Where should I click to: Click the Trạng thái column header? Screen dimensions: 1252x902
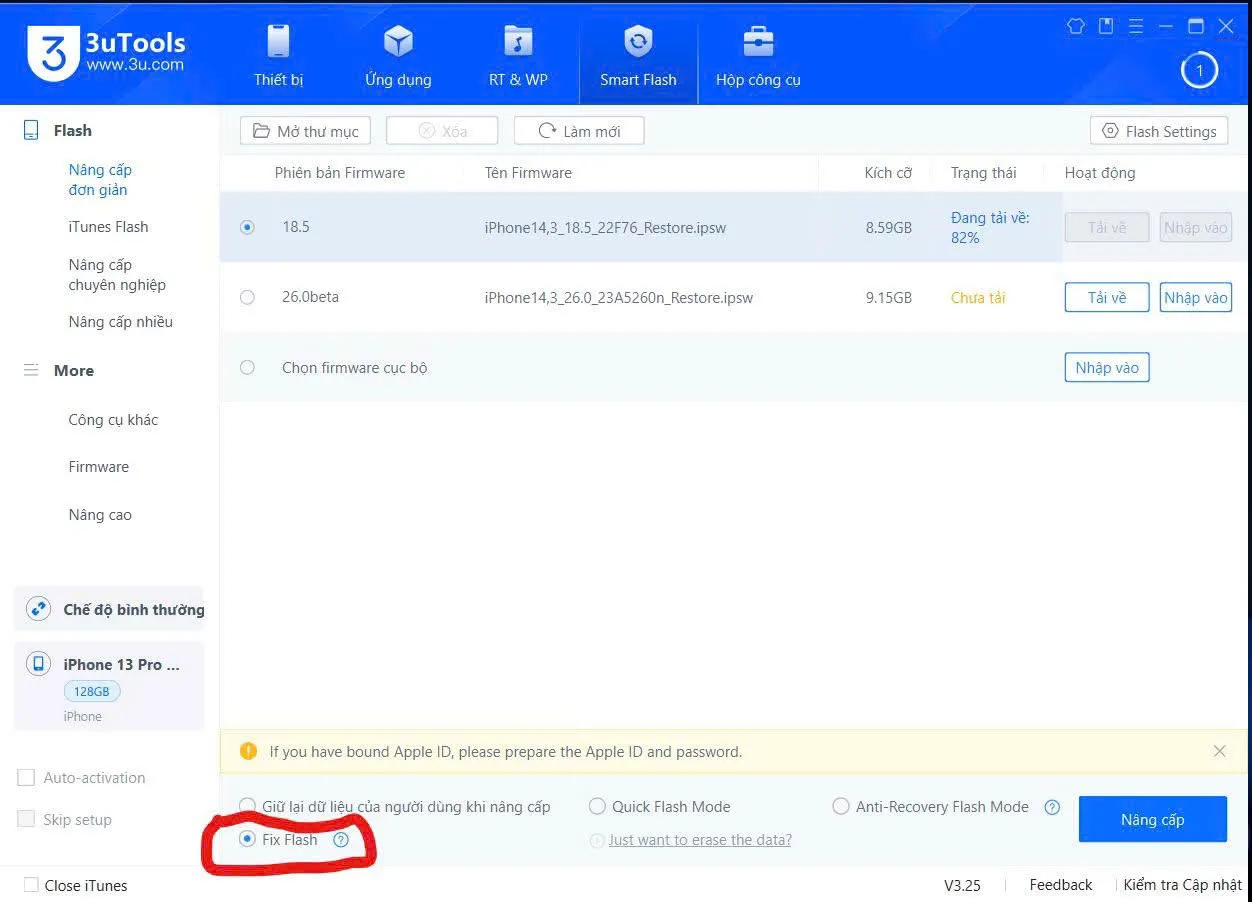point(983,173)
